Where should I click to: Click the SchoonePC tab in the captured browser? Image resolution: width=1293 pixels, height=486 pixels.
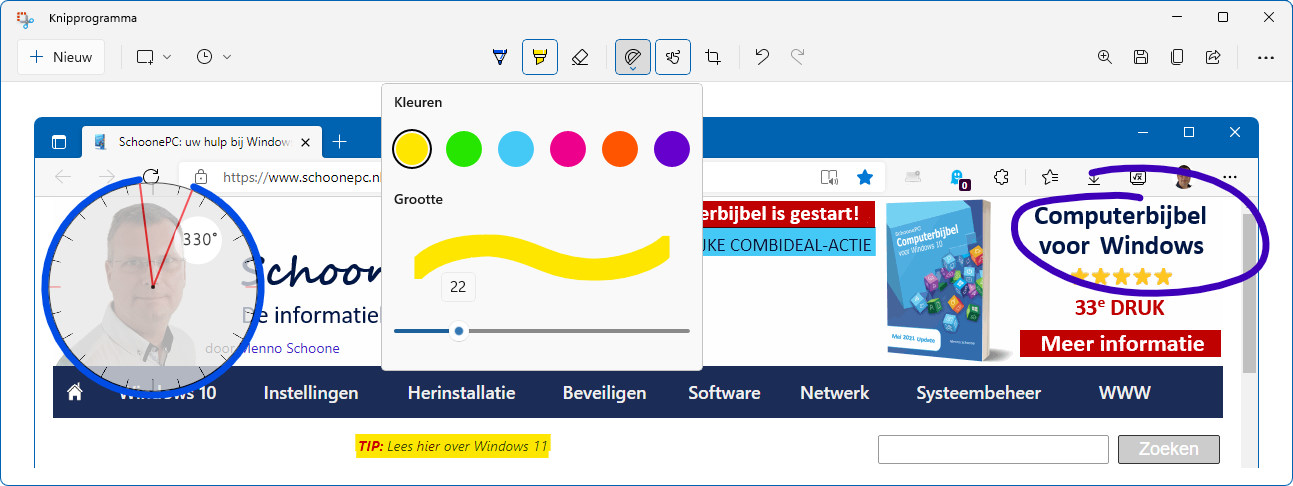pos(200,142)
